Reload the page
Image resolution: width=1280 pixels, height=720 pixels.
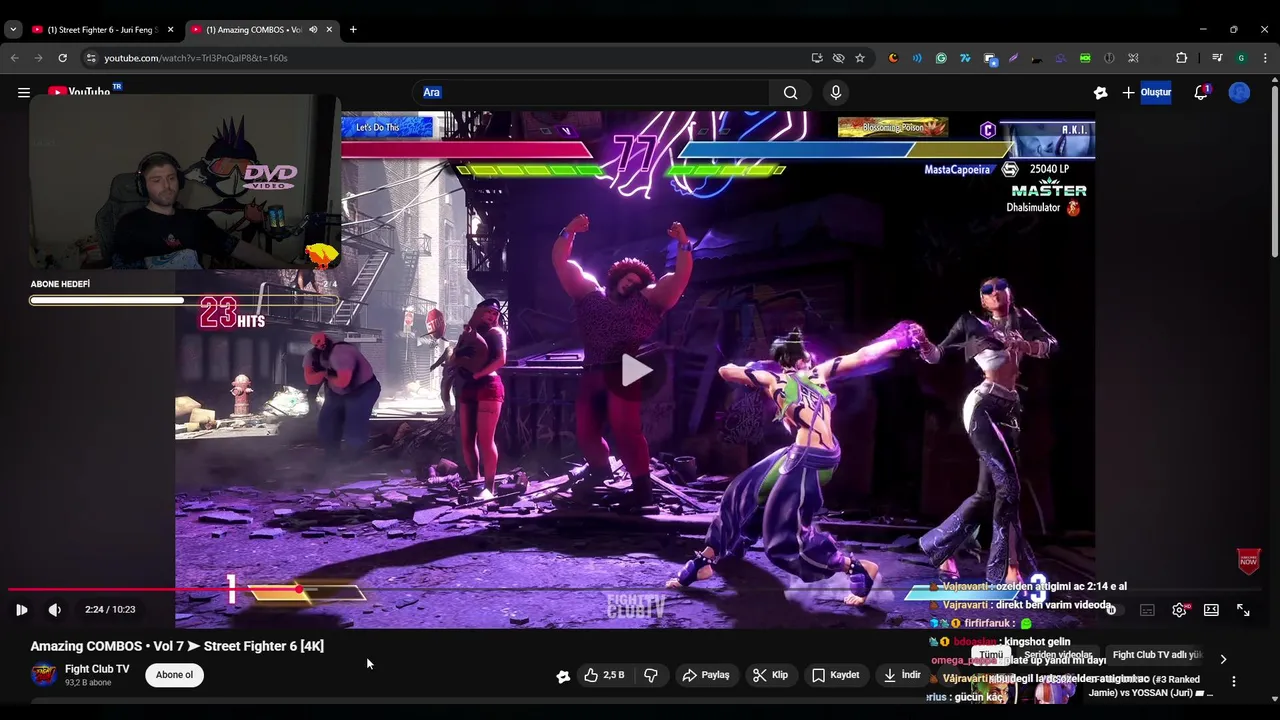click(x=62, y=58)
